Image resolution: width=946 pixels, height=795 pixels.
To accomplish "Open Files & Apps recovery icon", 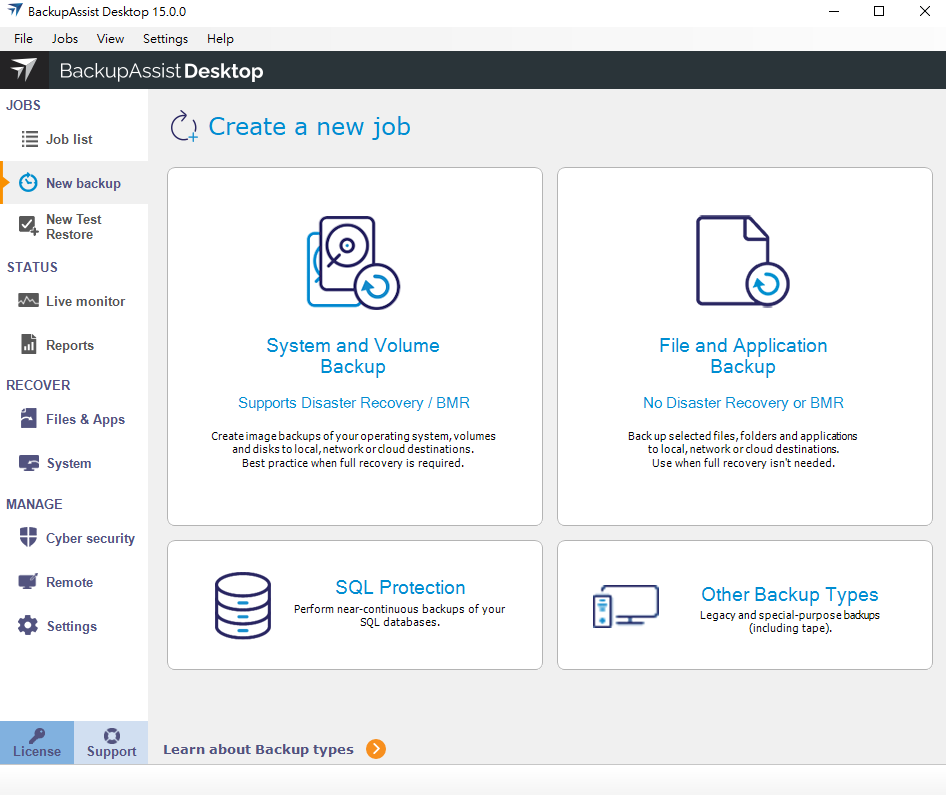I will [29, 419].
